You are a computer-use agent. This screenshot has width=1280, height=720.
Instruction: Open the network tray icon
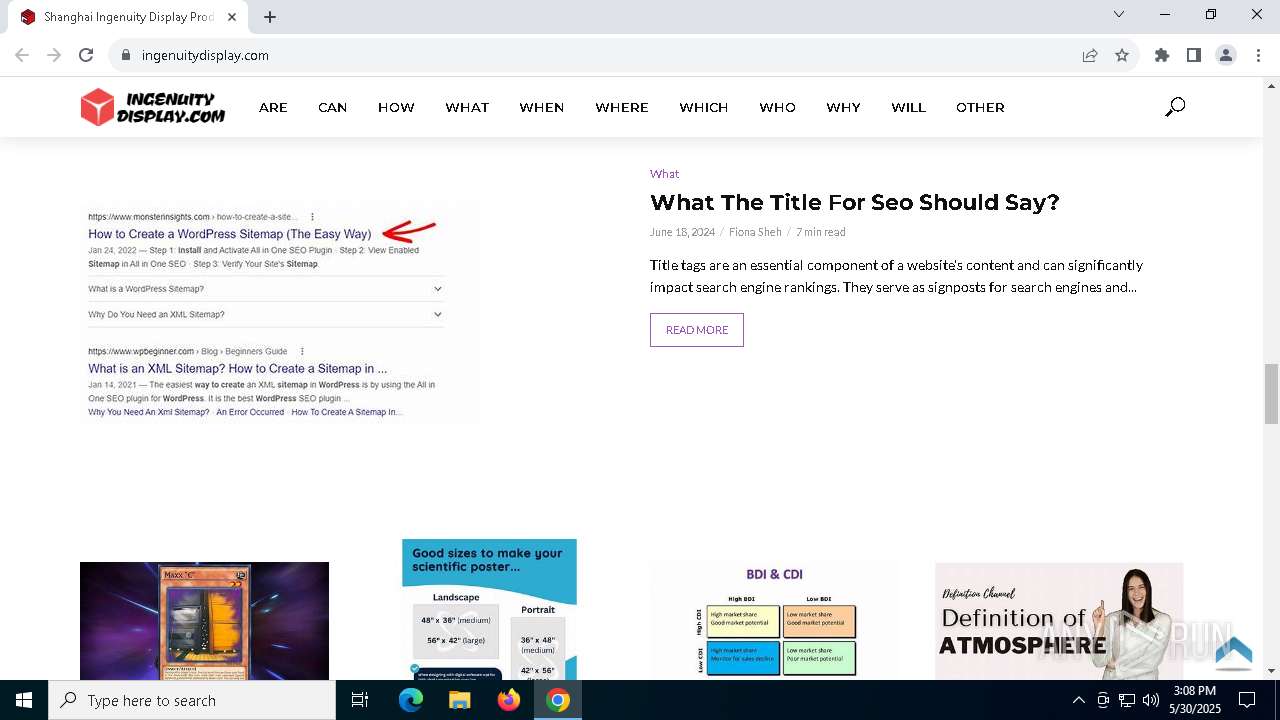[1127, 700]
